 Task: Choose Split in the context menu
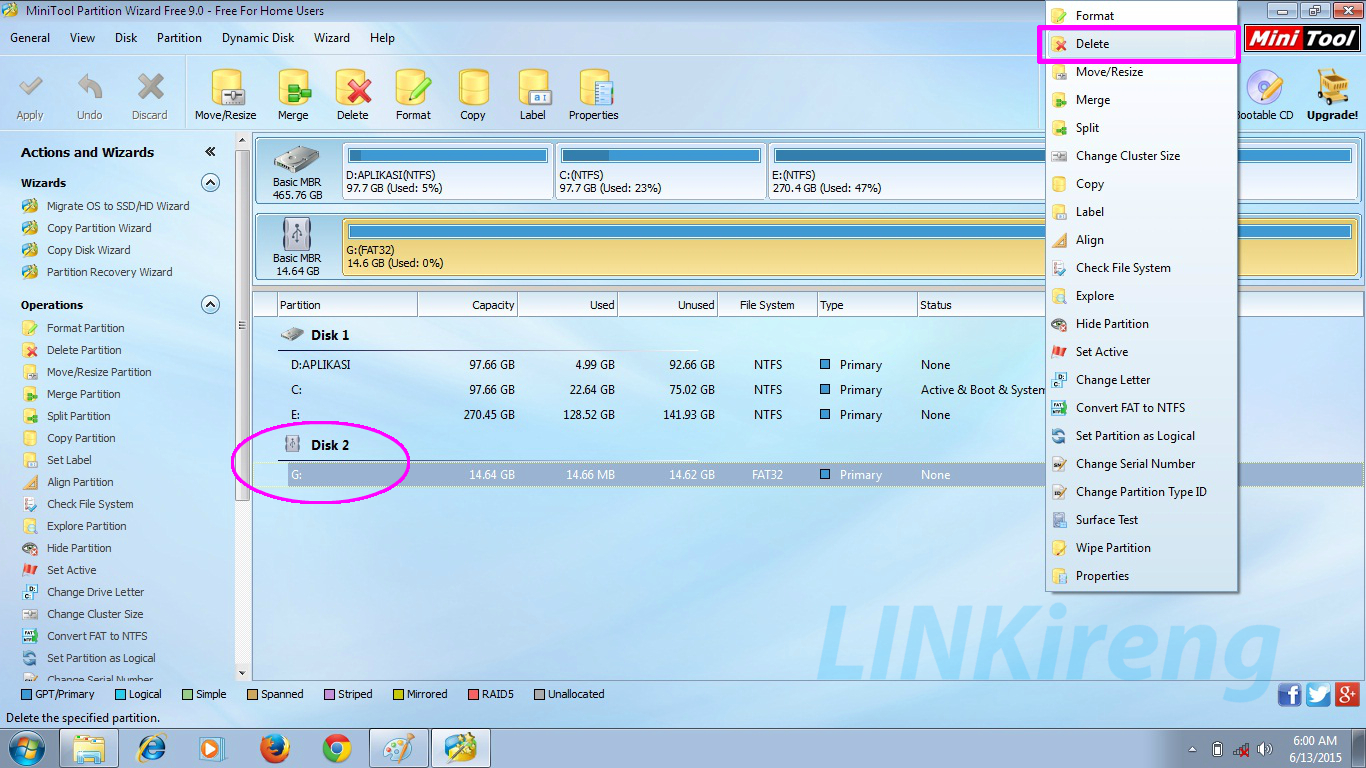click(1141, 128)
